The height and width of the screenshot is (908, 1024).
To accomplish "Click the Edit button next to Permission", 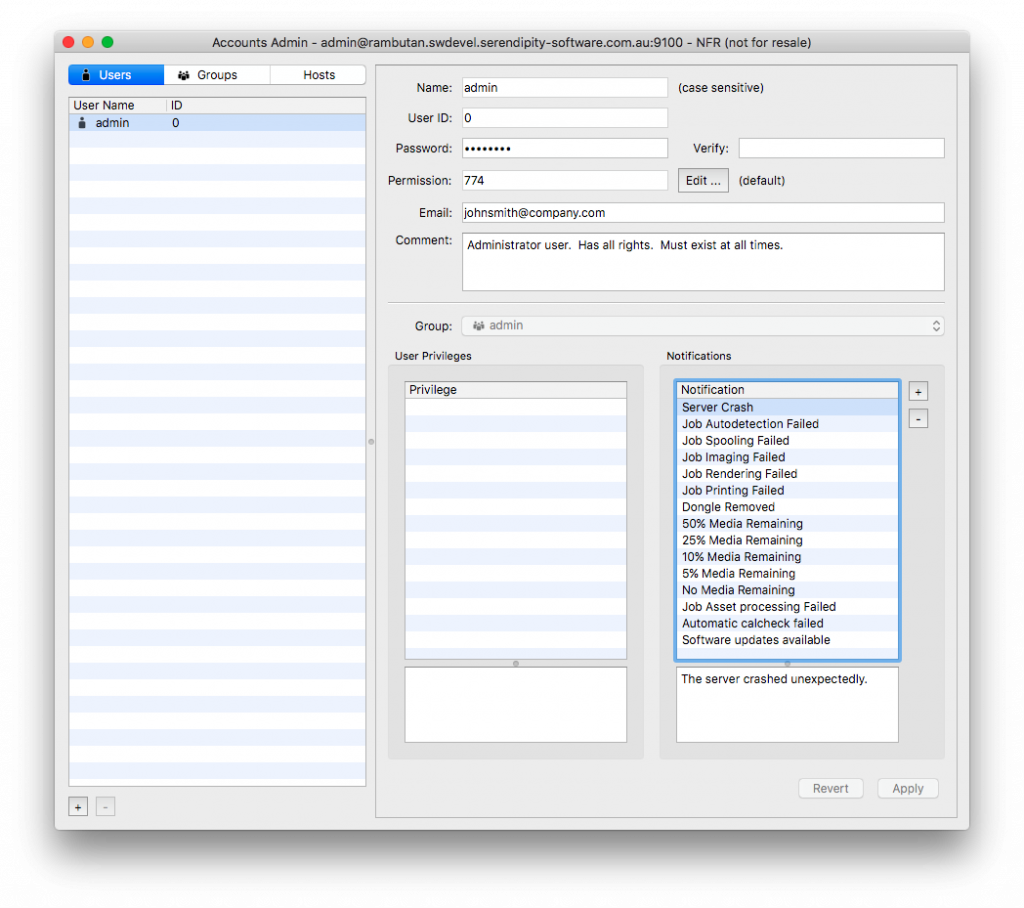I will pyautogui.click(x=703, y=180).
